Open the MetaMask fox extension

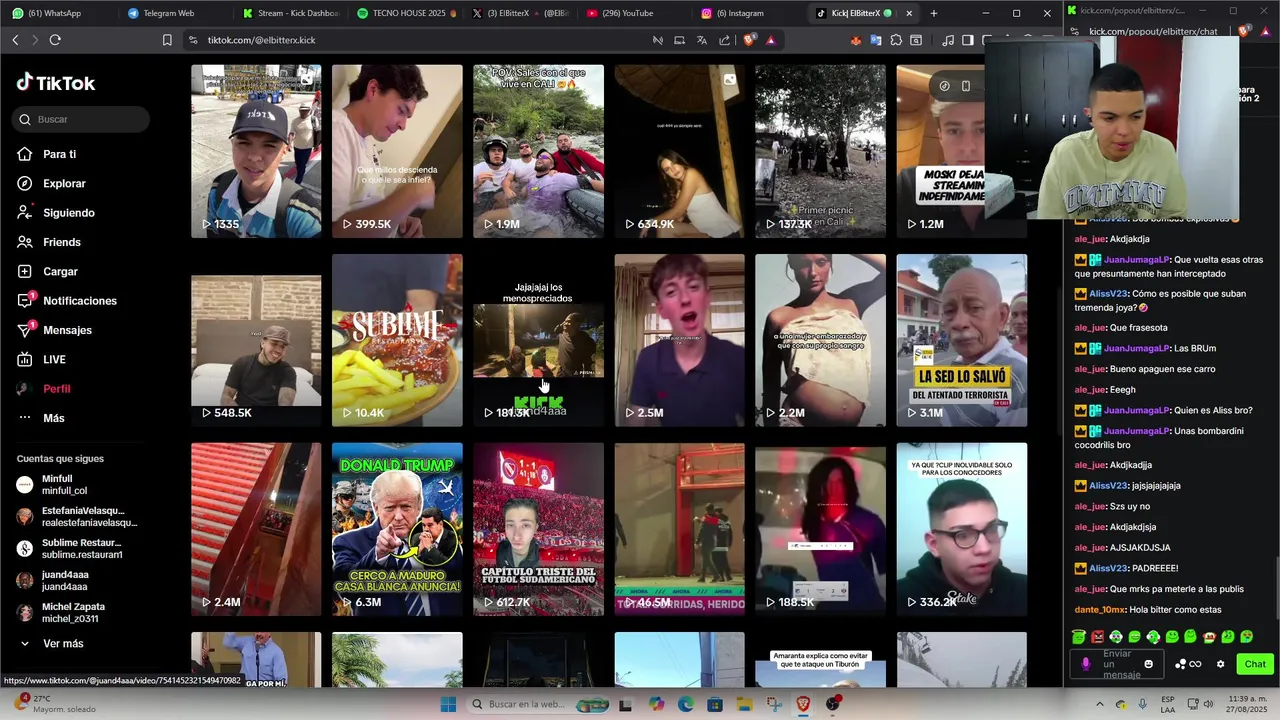[x=856, y=40]
